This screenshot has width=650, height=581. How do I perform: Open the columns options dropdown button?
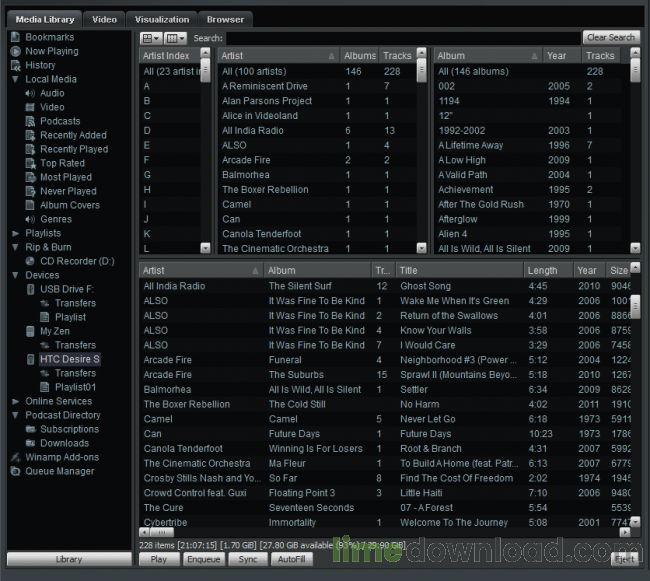tap(175, 39)
